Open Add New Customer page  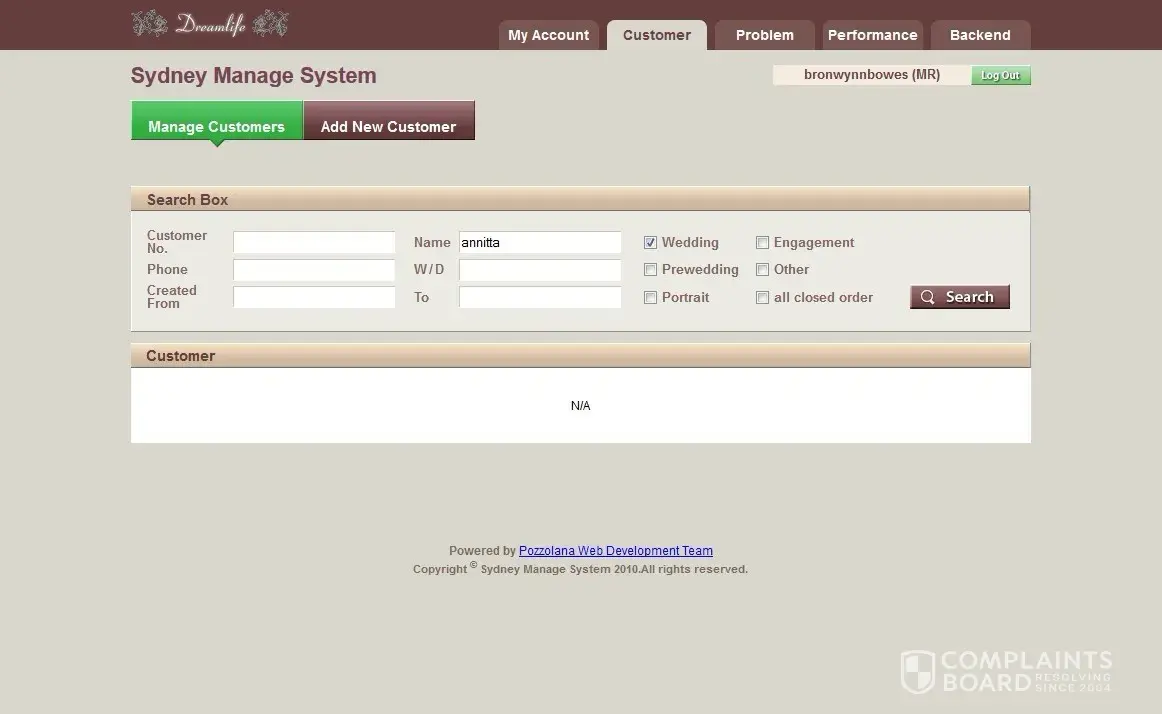tap(388, 126)
